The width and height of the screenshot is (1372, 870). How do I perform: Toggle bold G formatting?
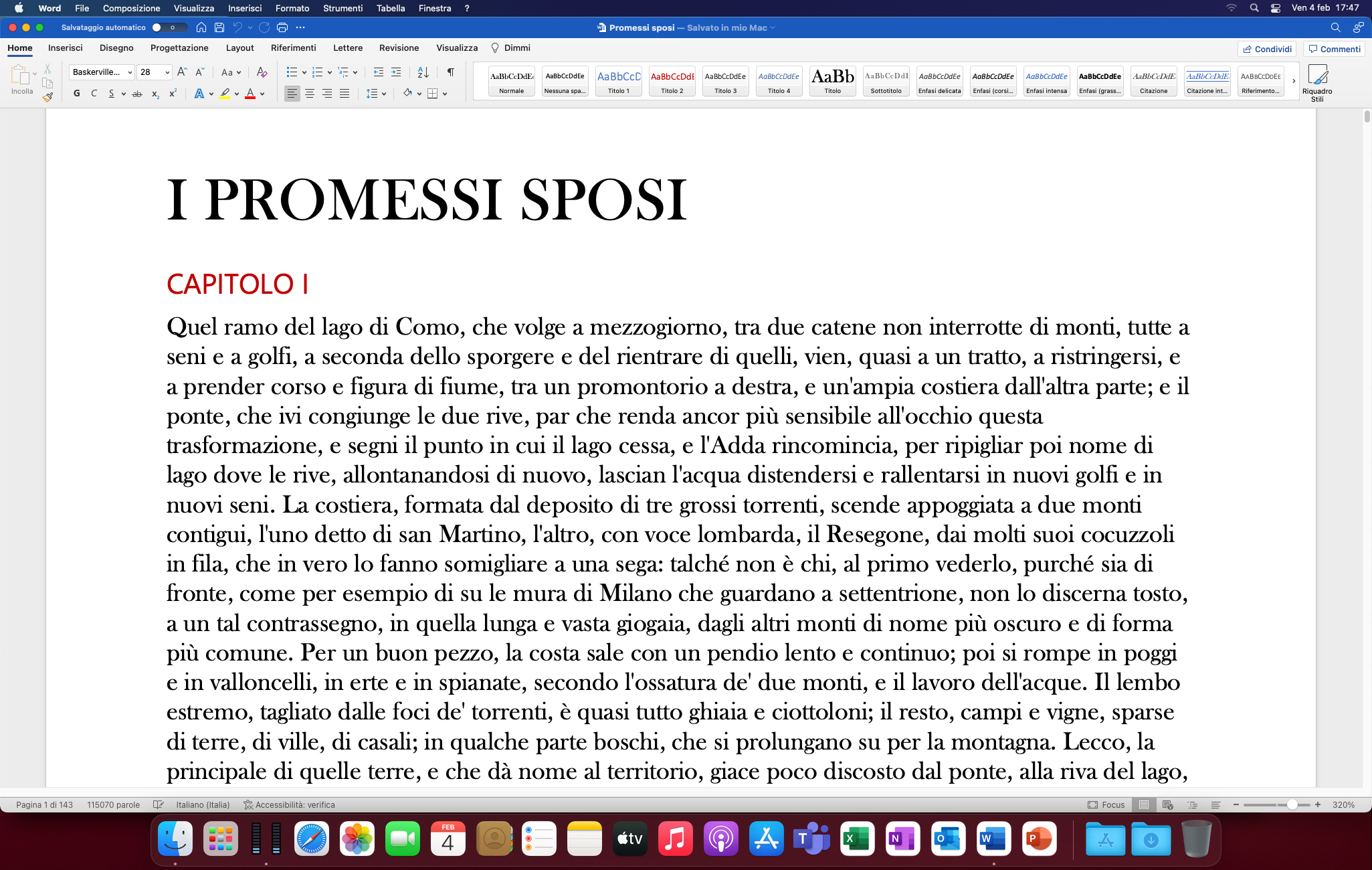[77, 94]
